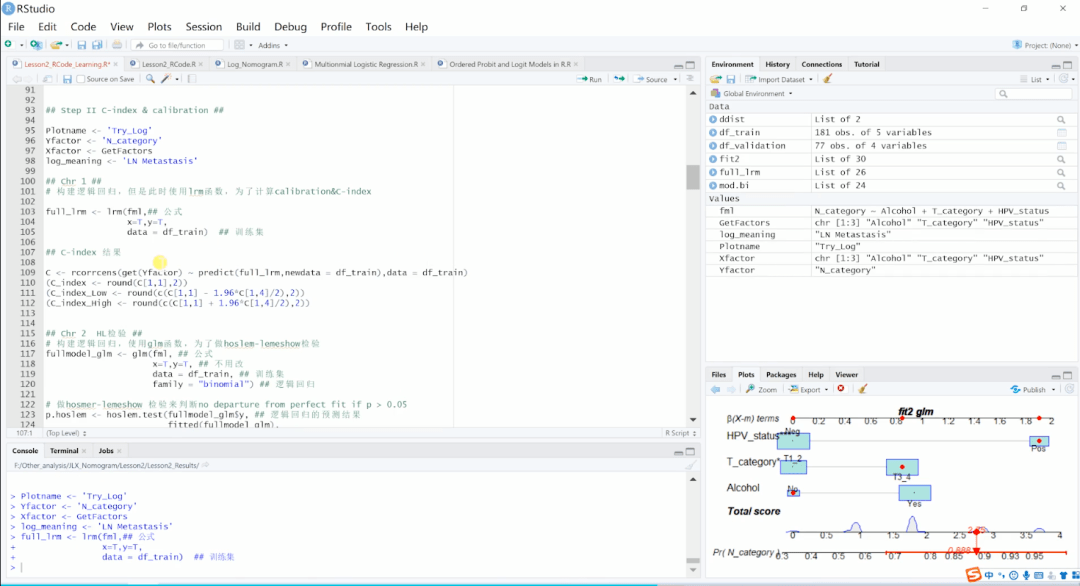1080x586 pixels.
Task: Open the Debug menu
Action: pos(290,27)
